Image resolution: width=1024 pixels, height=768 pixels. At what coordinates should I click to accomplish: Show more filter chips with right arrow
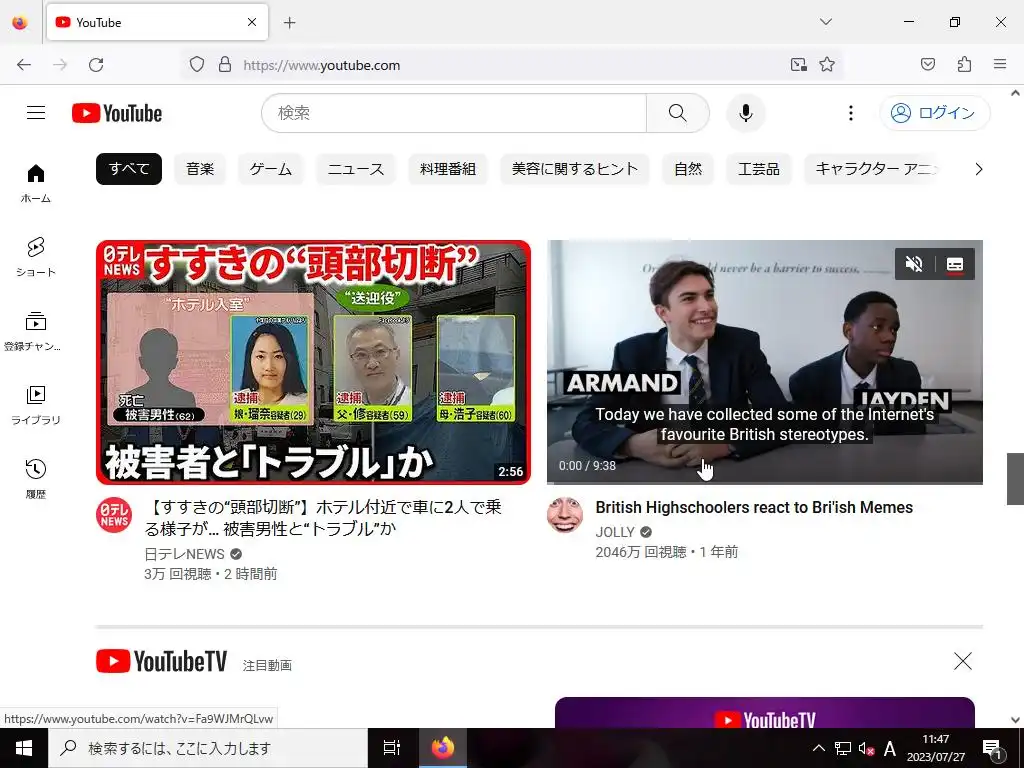[x=978, y=169]
